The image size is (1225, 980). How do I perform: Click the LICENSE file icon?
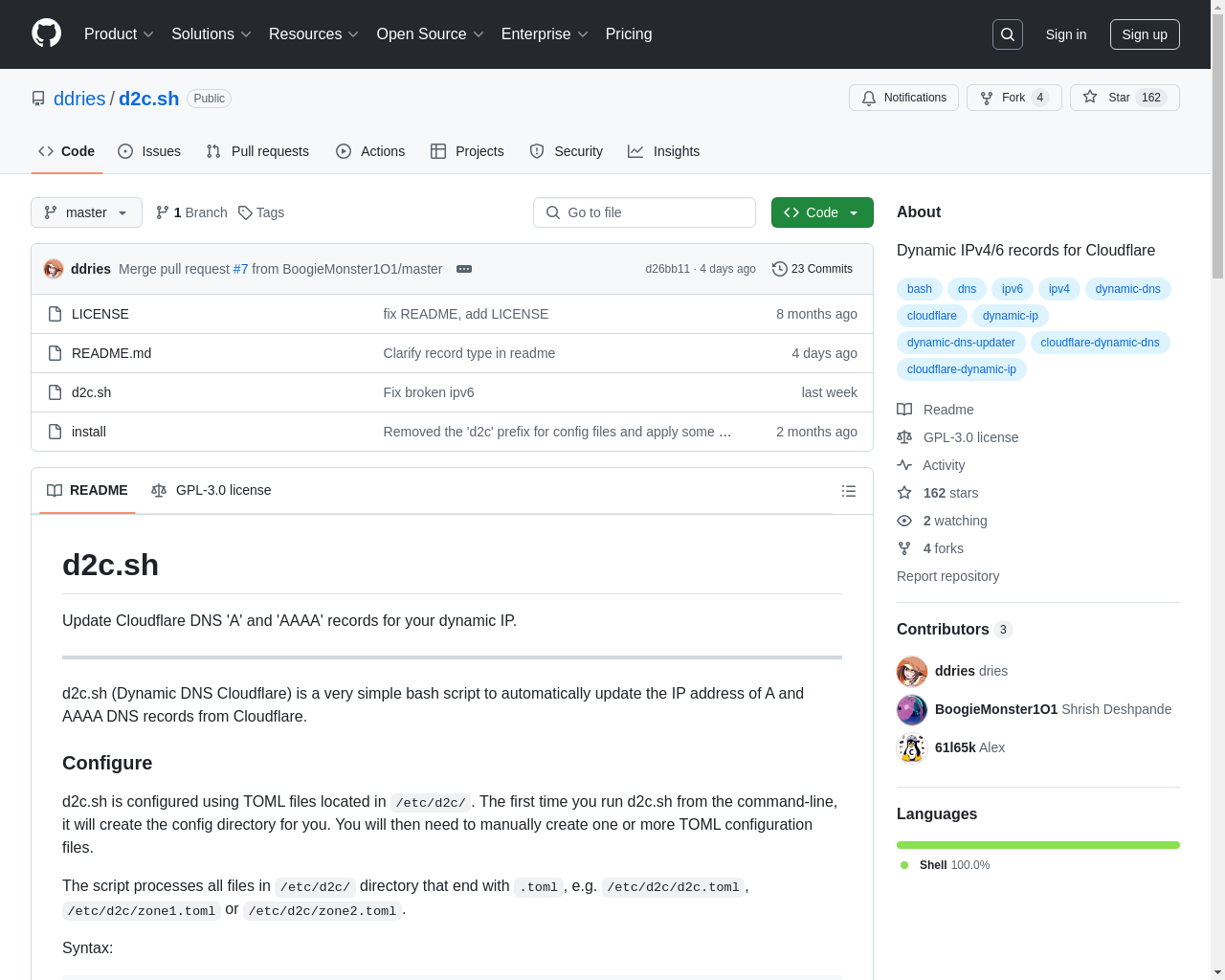[x=56, y=314]
